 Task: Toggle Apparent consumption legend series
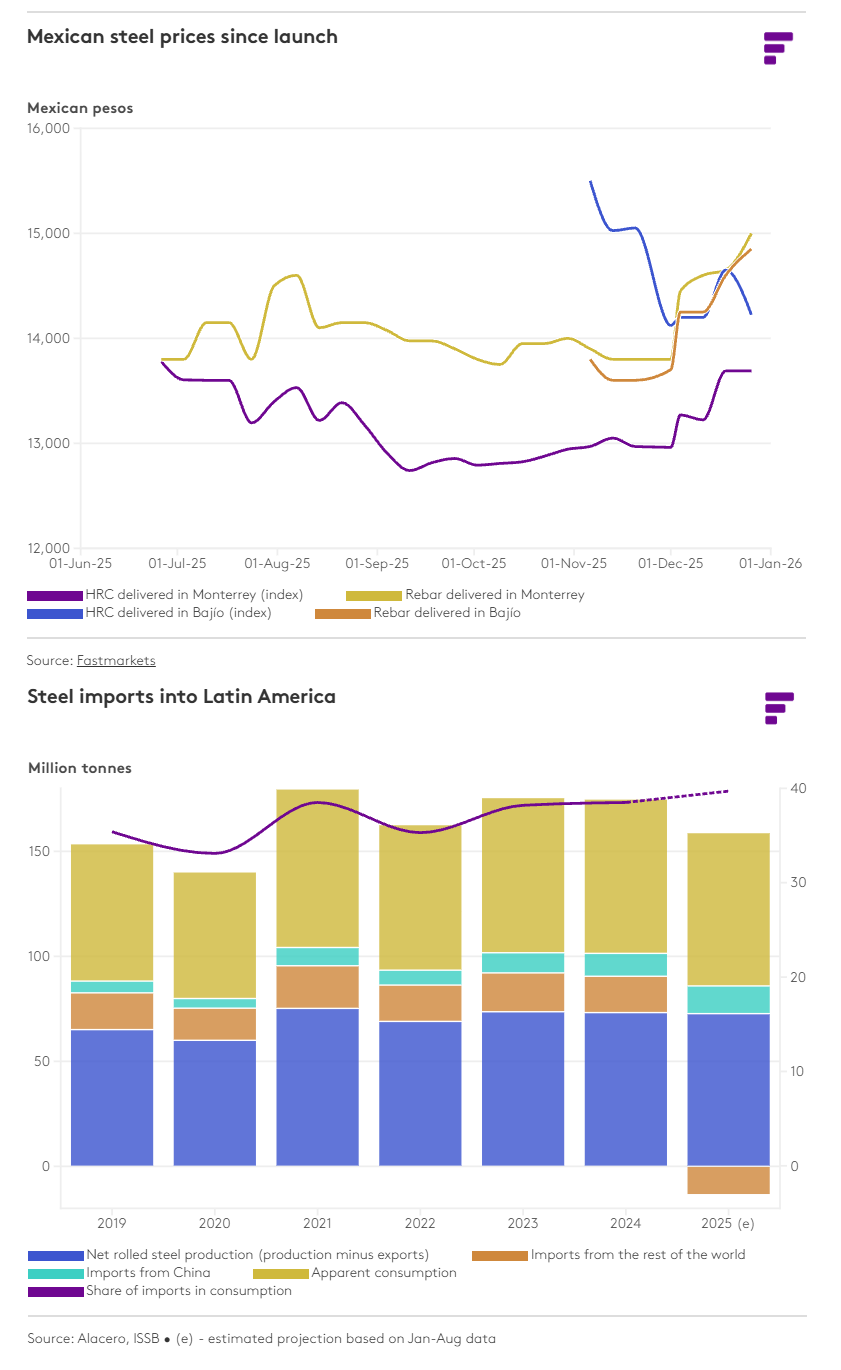(384, 1273)
